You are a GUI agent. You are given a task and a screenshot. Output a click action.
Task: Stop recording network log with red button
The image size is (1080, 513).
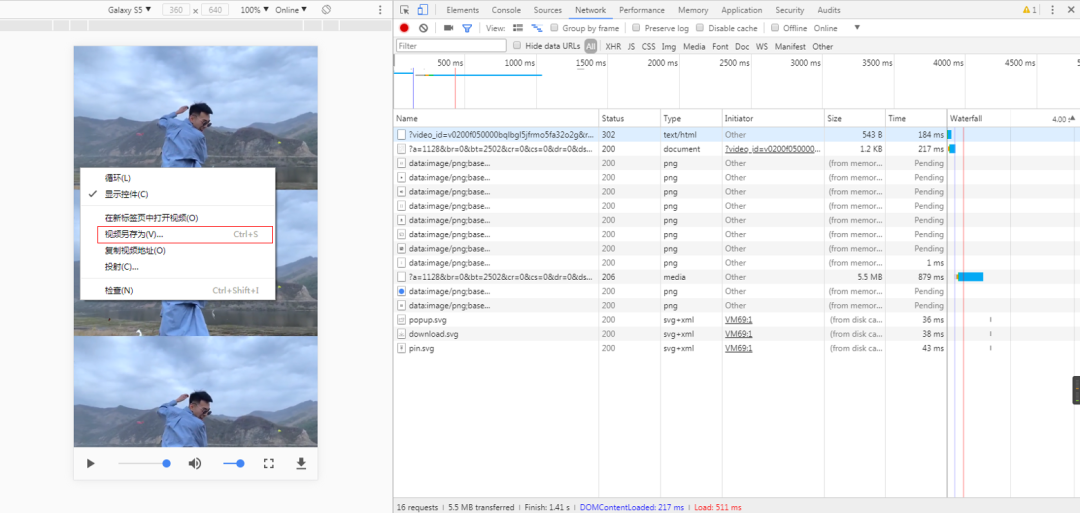click(404, 28)
